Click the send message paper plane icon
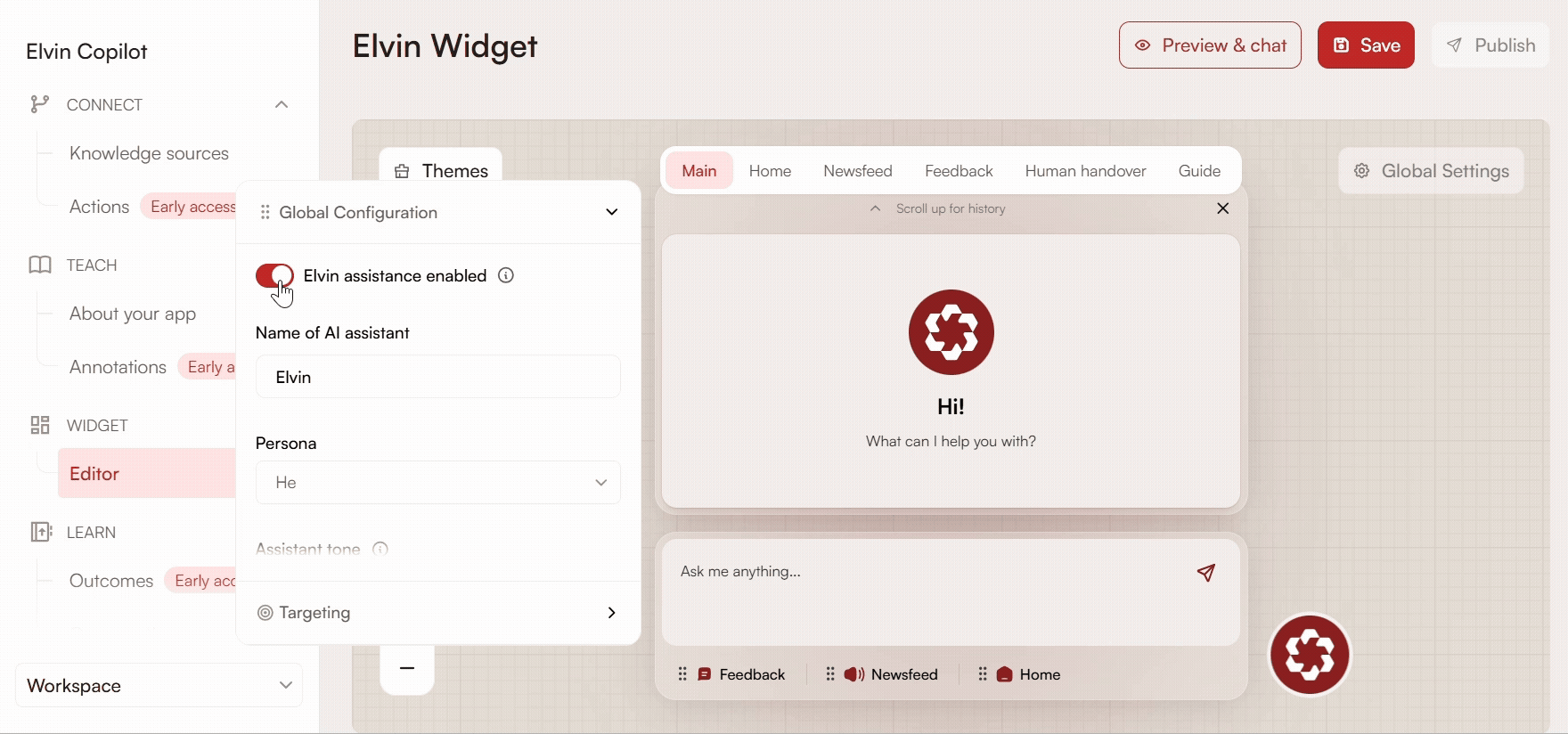This screenshot has width=1568, height=734. 1205,573
